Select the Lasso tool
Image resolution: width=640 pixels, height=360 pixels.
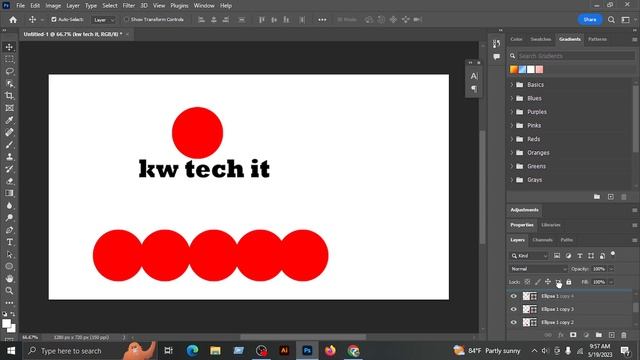pyautogui.click(x=9, y=71)
